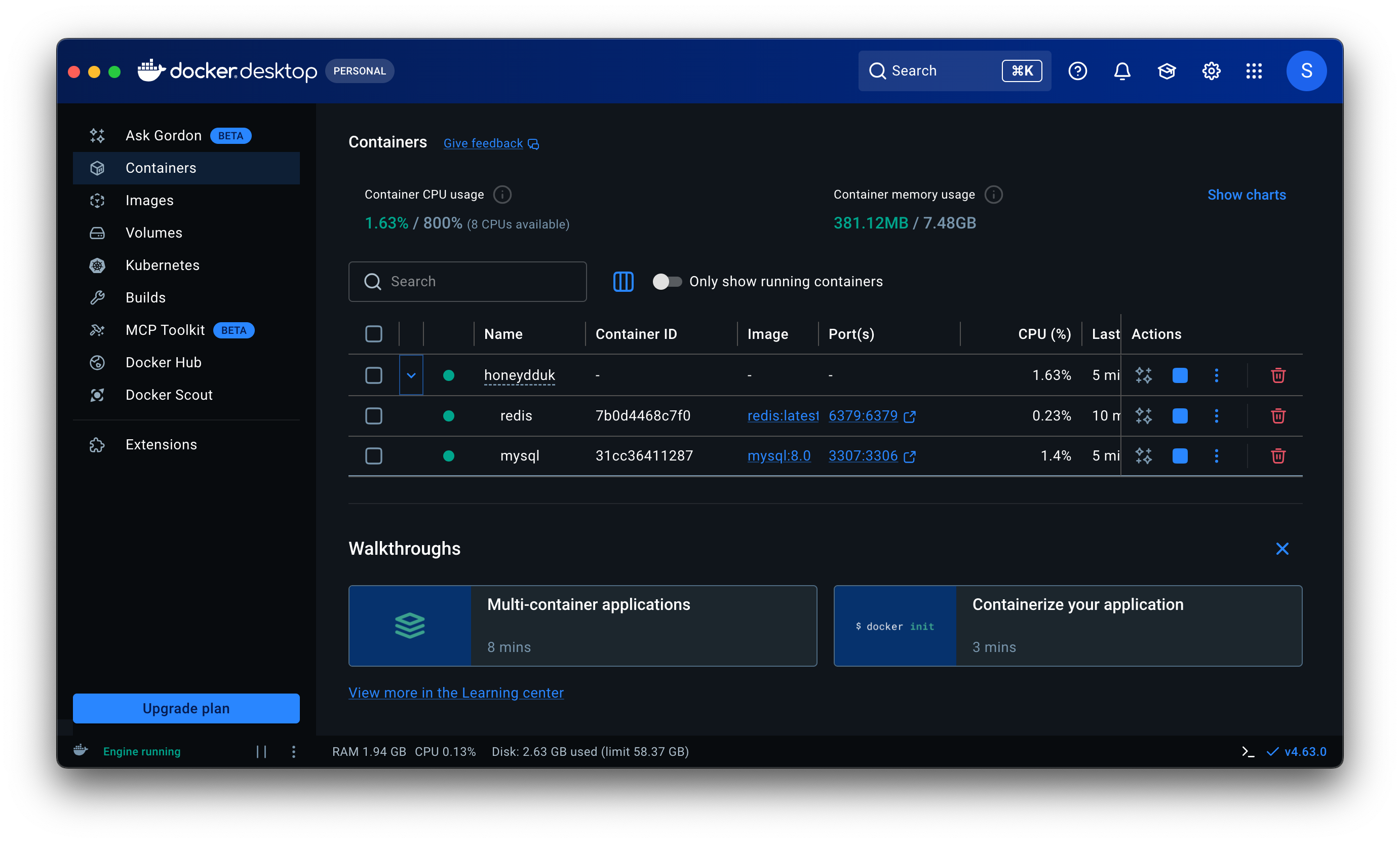The width and height of the screenshot is (1400, 843).
Task: Stop the redis container
Action: click(x=1180, y=416)
